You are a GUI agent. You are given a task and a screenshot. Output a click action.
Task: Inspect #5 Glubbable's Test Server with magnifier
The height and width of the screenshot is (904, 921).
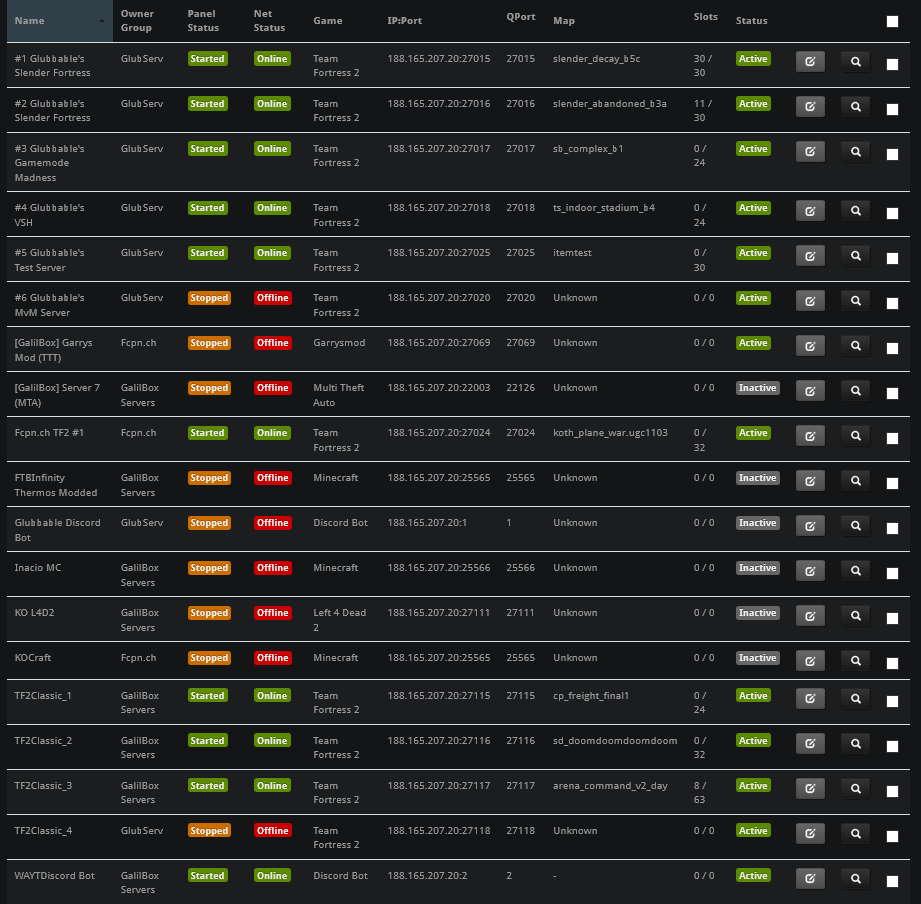(856, 256)
